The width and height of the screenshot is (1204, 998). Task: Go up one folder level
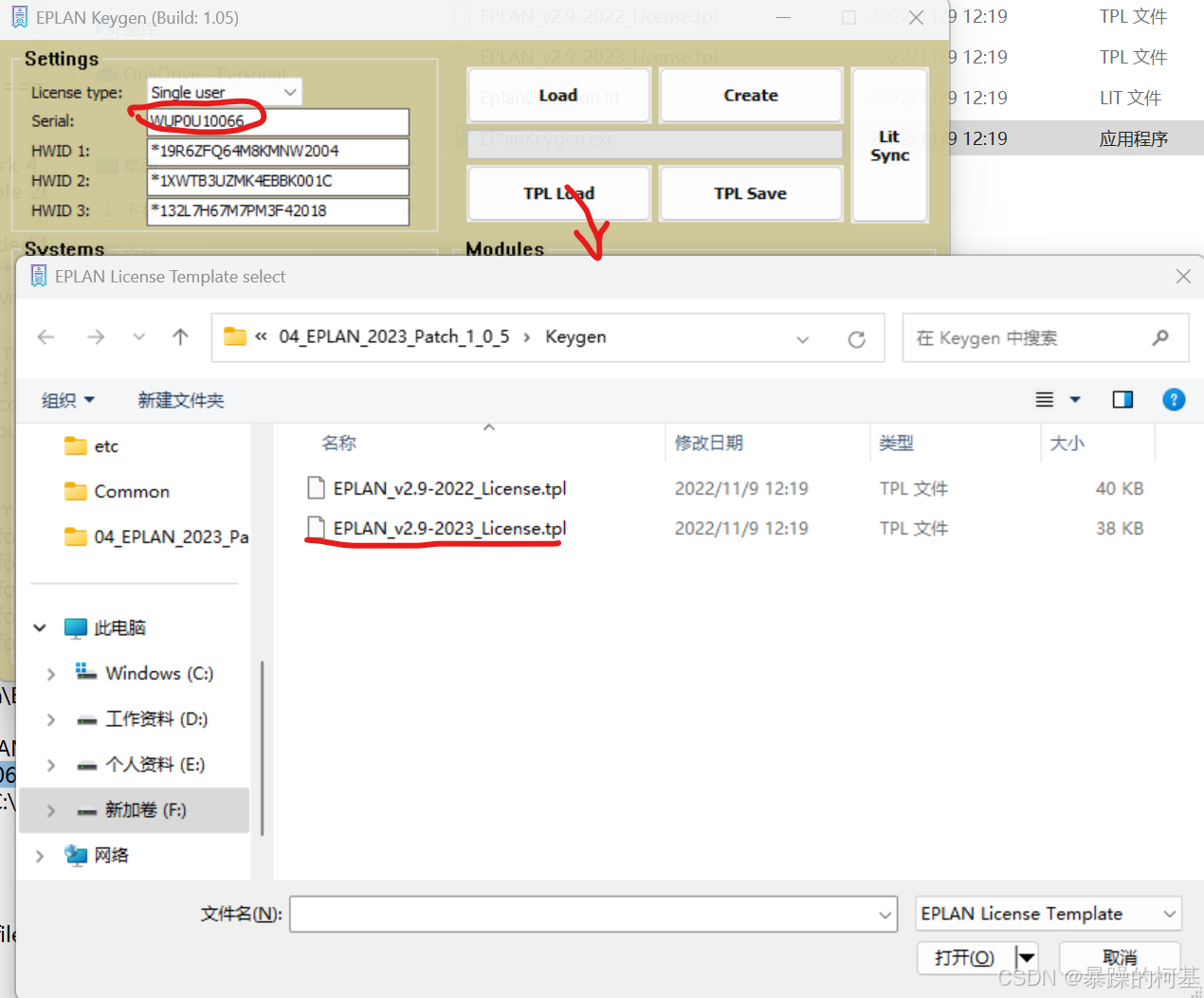click(180, 337)
